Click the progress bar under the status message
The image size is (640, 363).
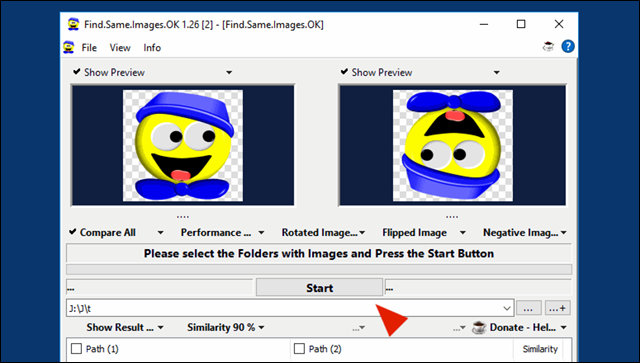[x=319, y=269]
